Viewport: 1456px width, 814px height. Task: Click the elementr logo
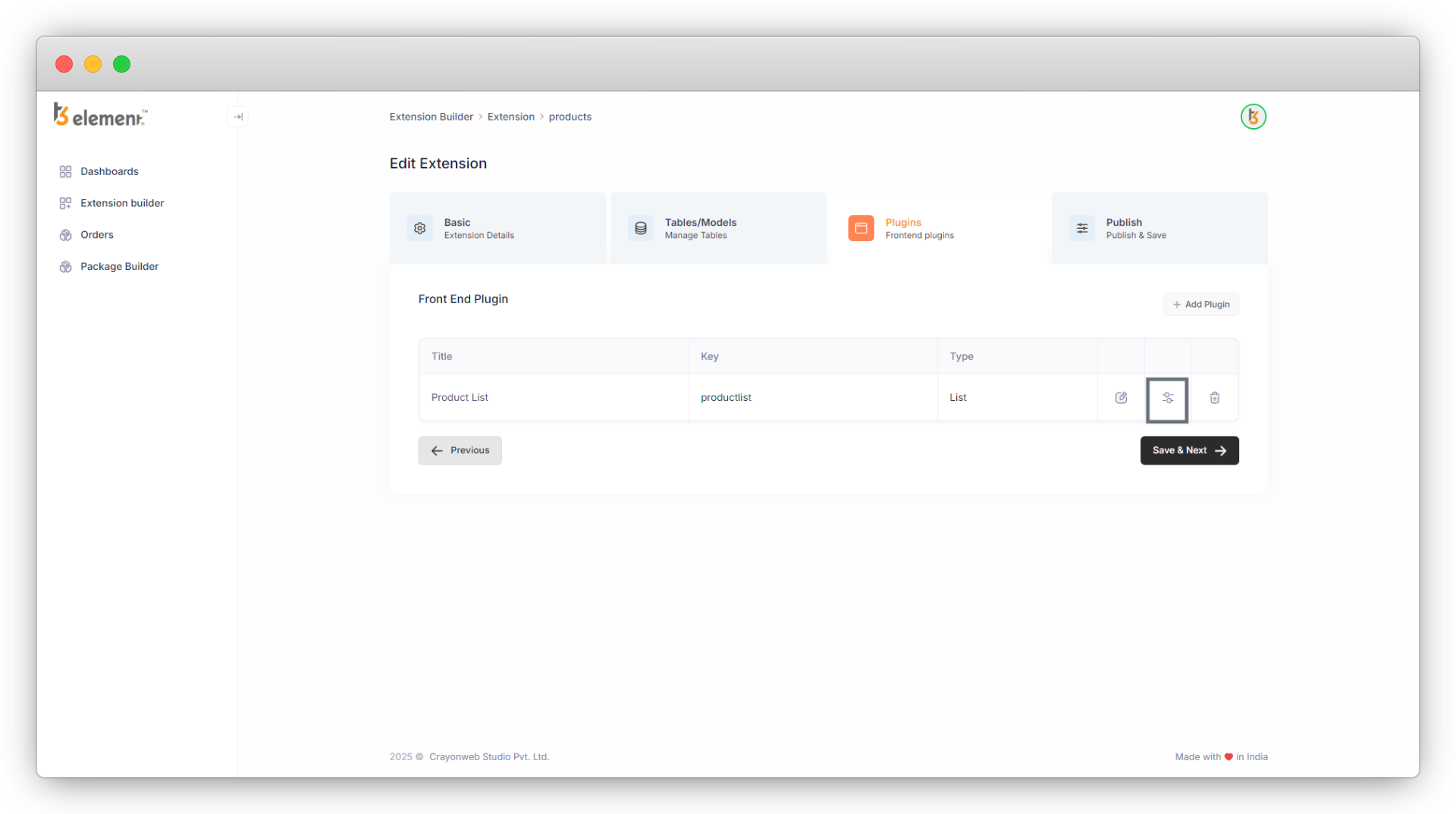(100, 116)
